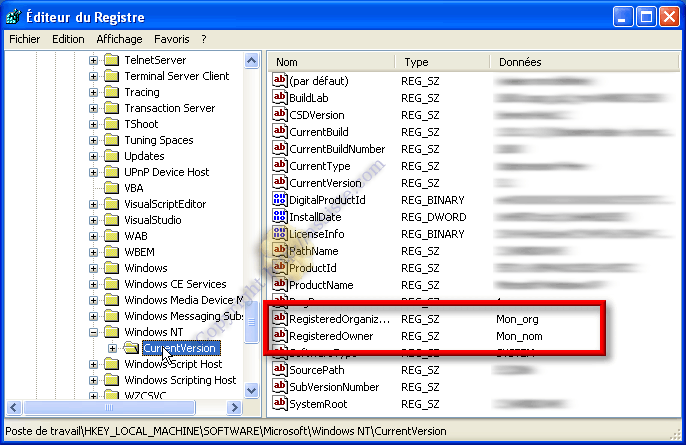Expand the TShoot key
Image resolution: width=686 pixels, height=445 pixels.
tap(93, 124)
